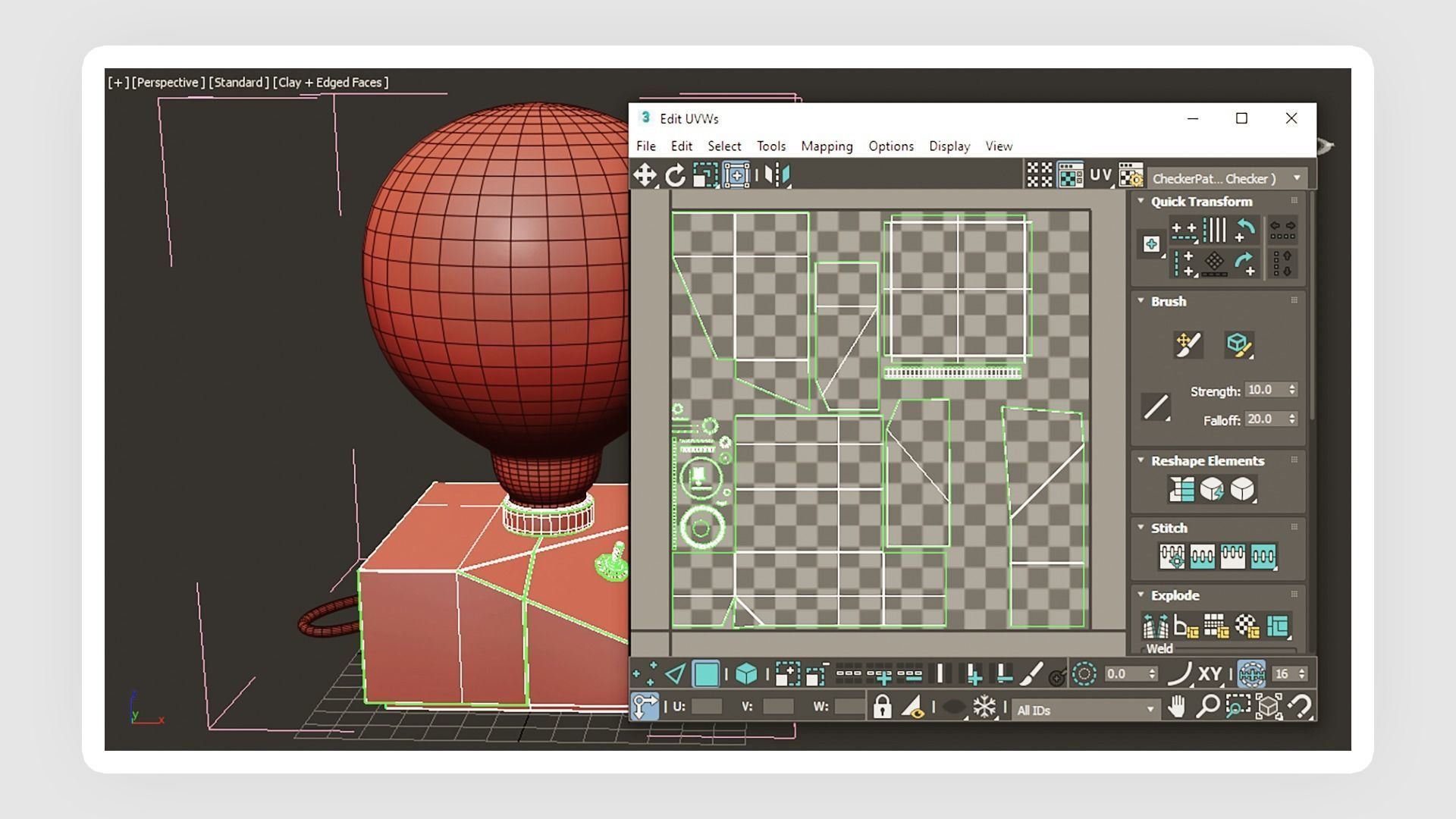Select the Rotate Selected Subobjects tool
This screenshot has width=1456, height=819.
click(675, 176)
